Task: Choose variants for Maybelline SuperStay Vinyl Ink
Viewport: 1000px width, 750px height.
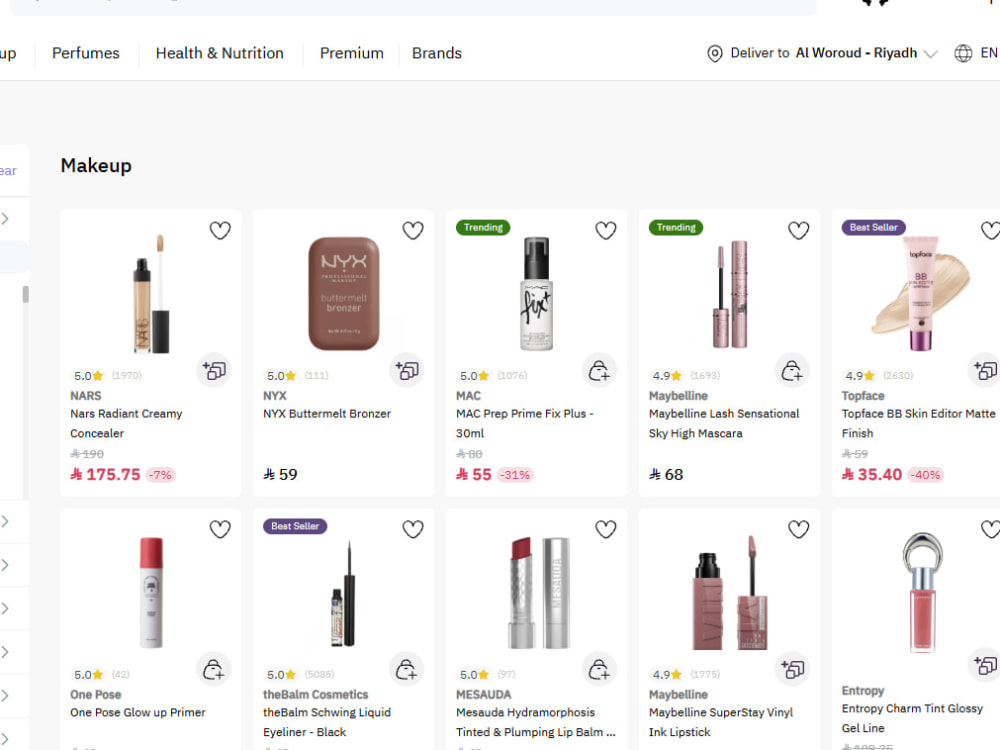Action: [792, 669]
